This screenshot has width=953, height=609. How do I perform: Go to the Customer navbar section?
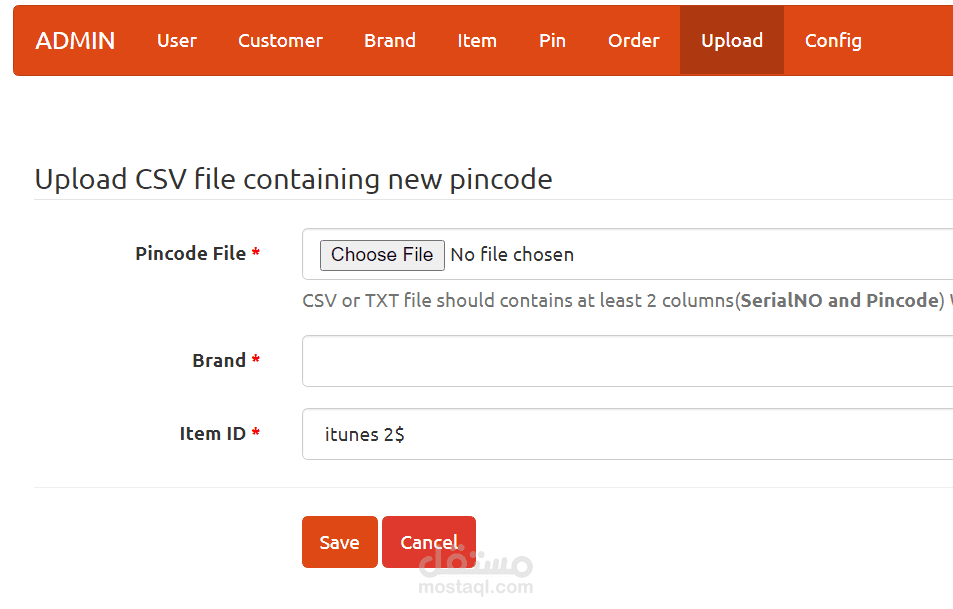[280, 41]
